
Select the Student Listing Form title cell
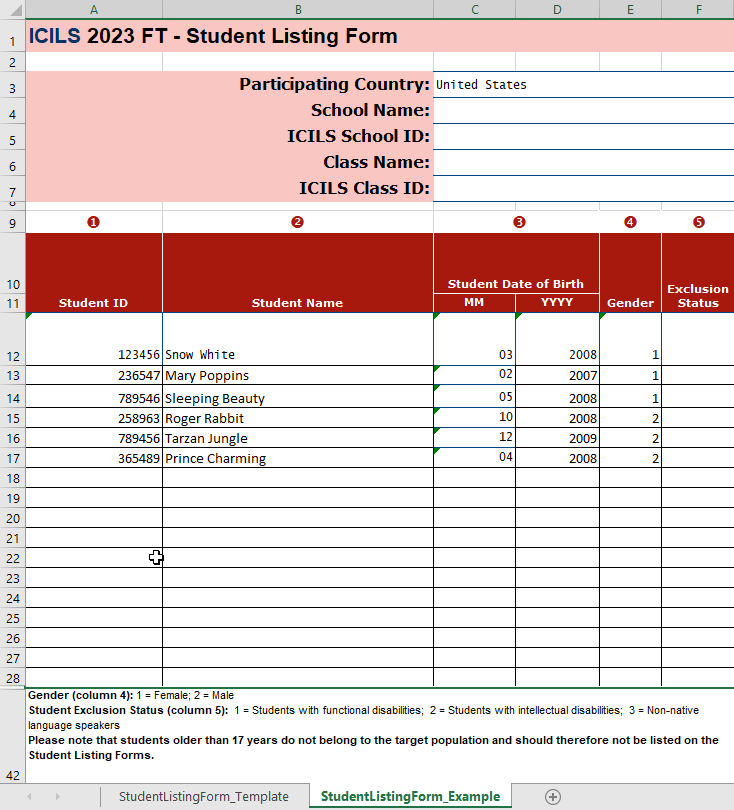tap(214, 37)
